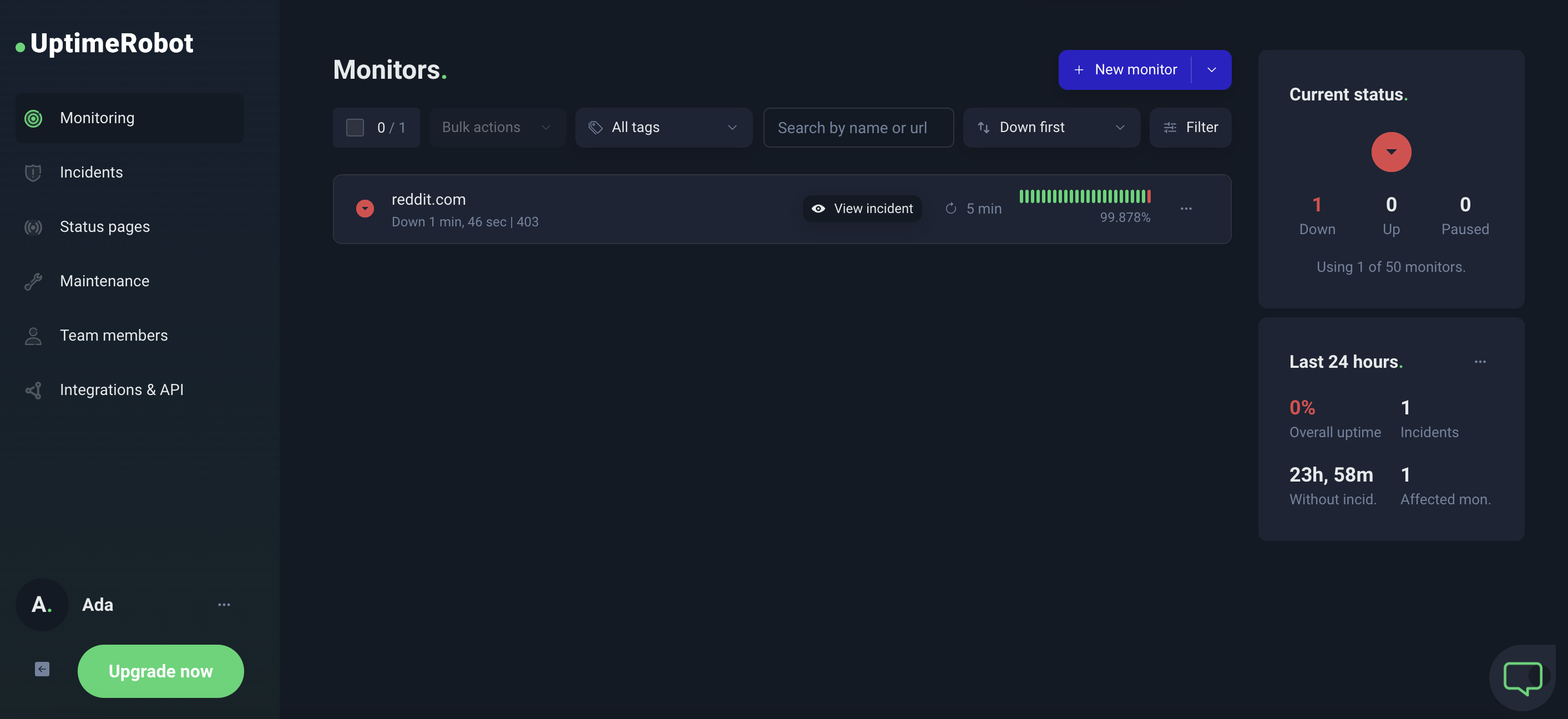Screen dimensions: 1568x719
Task: Click Upgrade now button
Action: 161,671
